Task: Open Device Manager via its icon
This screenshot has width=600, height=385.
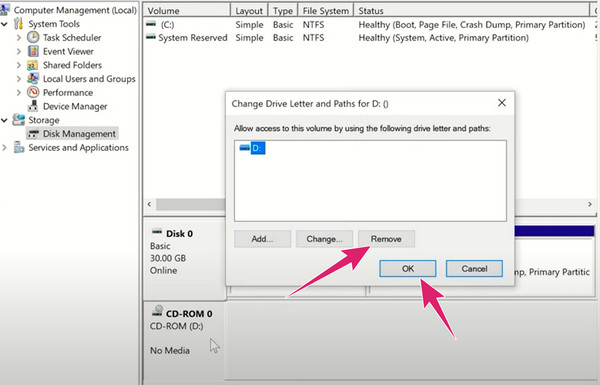Action: pyautogui.click(x=33, y=106)
